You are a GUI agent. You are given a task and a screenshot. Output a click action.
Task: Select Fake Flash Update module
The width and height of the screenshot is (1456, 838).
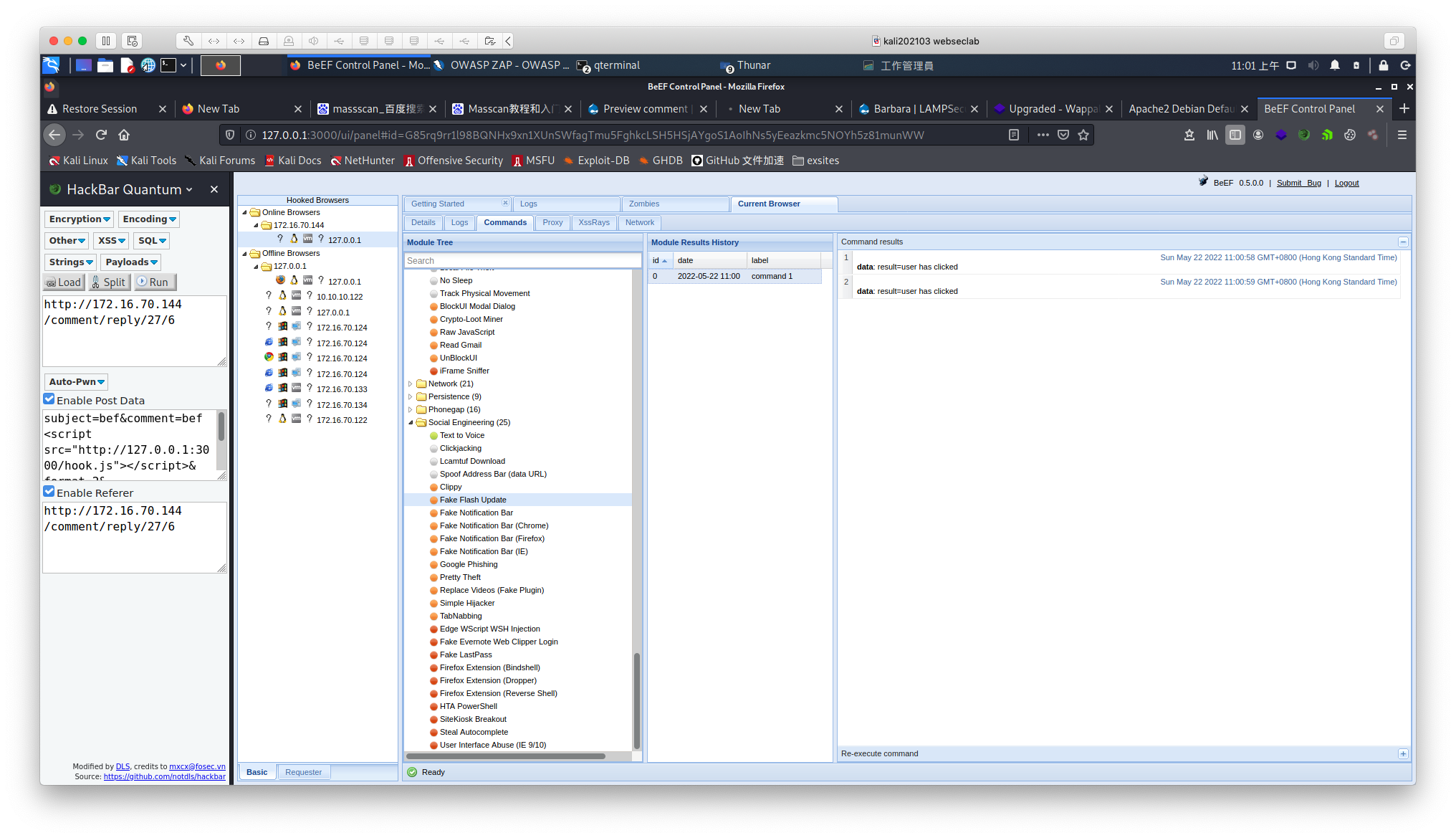(473, 500)
